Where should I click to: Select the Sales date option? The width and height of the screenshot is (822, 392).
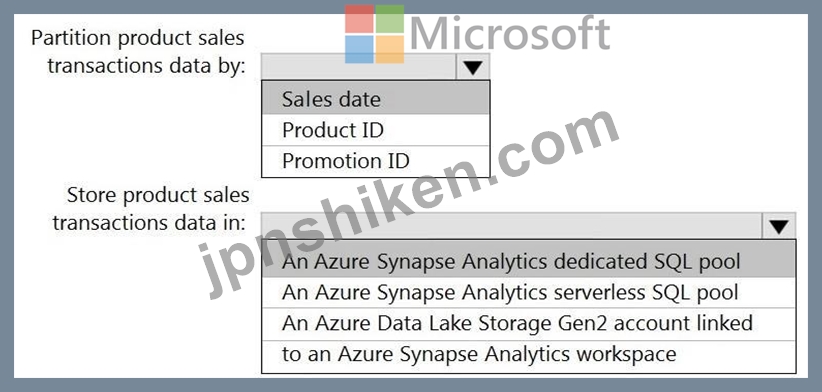pyautogui.click(x=375, y=99)
